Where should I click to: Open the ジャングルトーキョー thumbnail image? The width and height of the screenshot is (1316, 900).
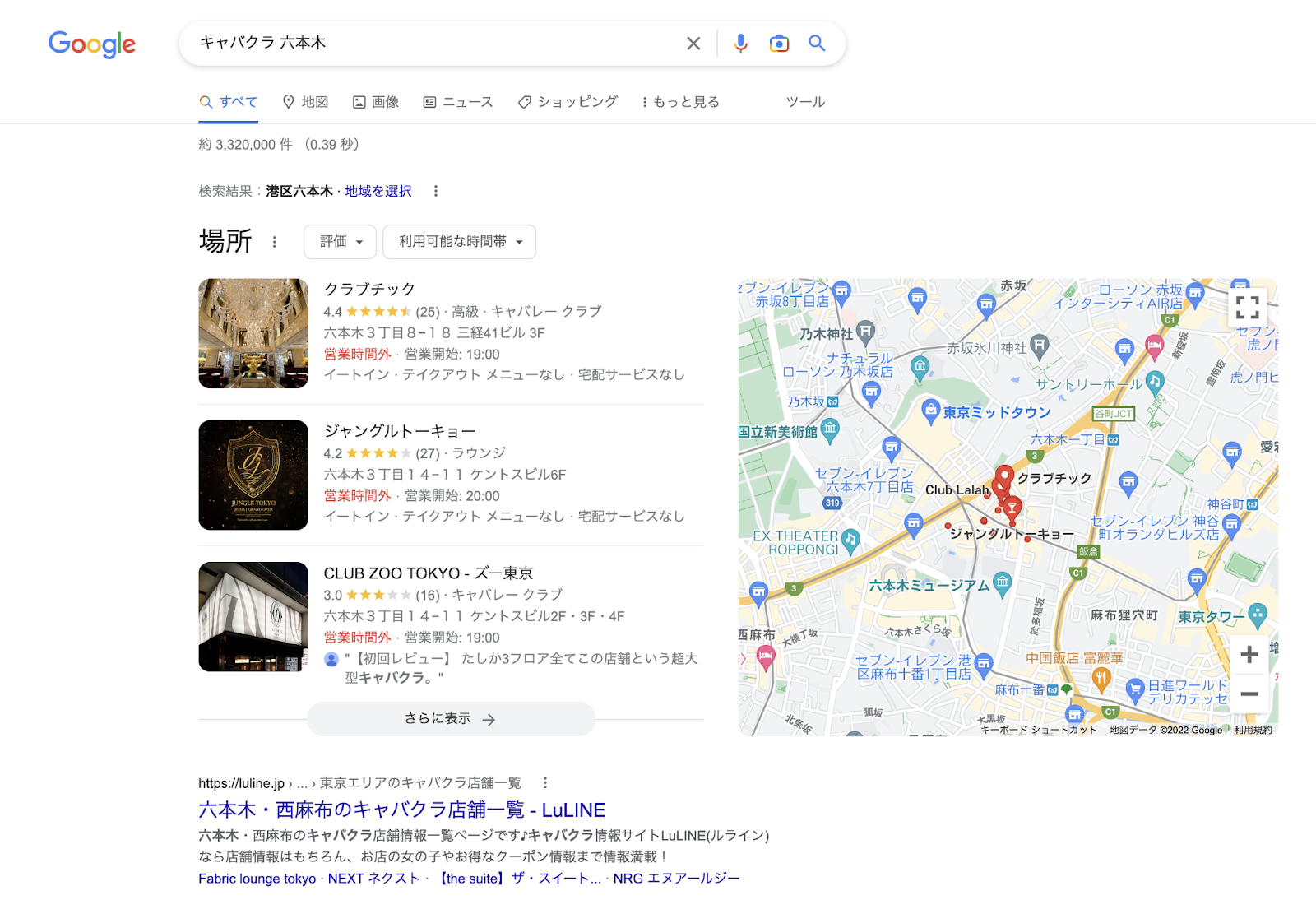[253, 475]
